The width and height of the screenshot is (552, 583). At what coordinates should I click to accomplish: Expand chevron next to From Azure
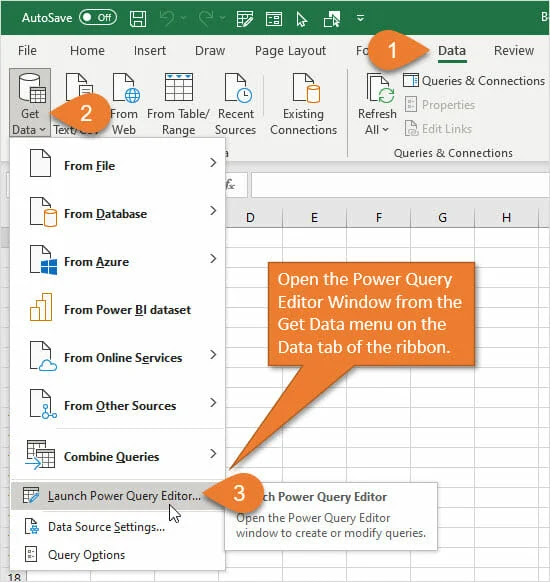(x=213, y=258)
